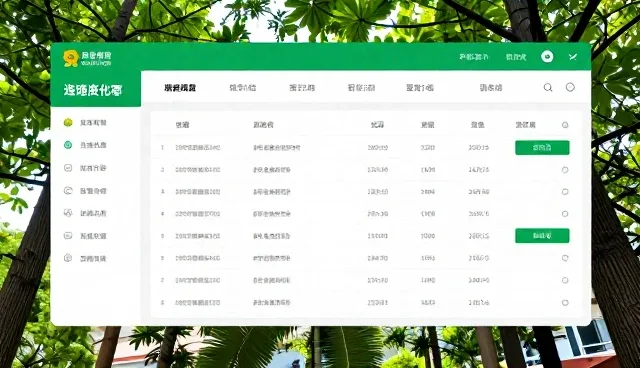This screenshot has height=368, width=640.
Task: Click row 1's third column numeric value
Action: (x=378, y=148)
